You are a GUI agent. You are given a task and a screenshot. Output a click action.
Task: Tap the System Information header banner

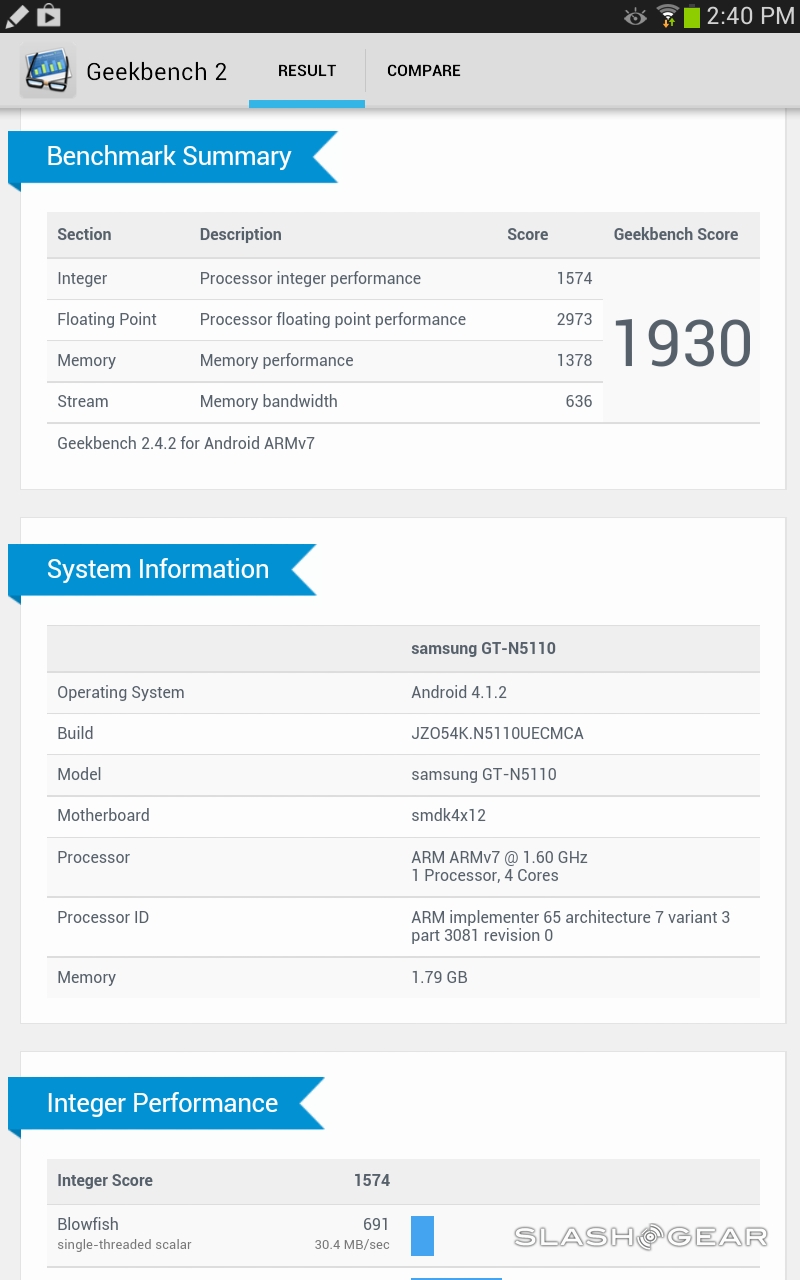pyautogui.click(x=159, y=570)
